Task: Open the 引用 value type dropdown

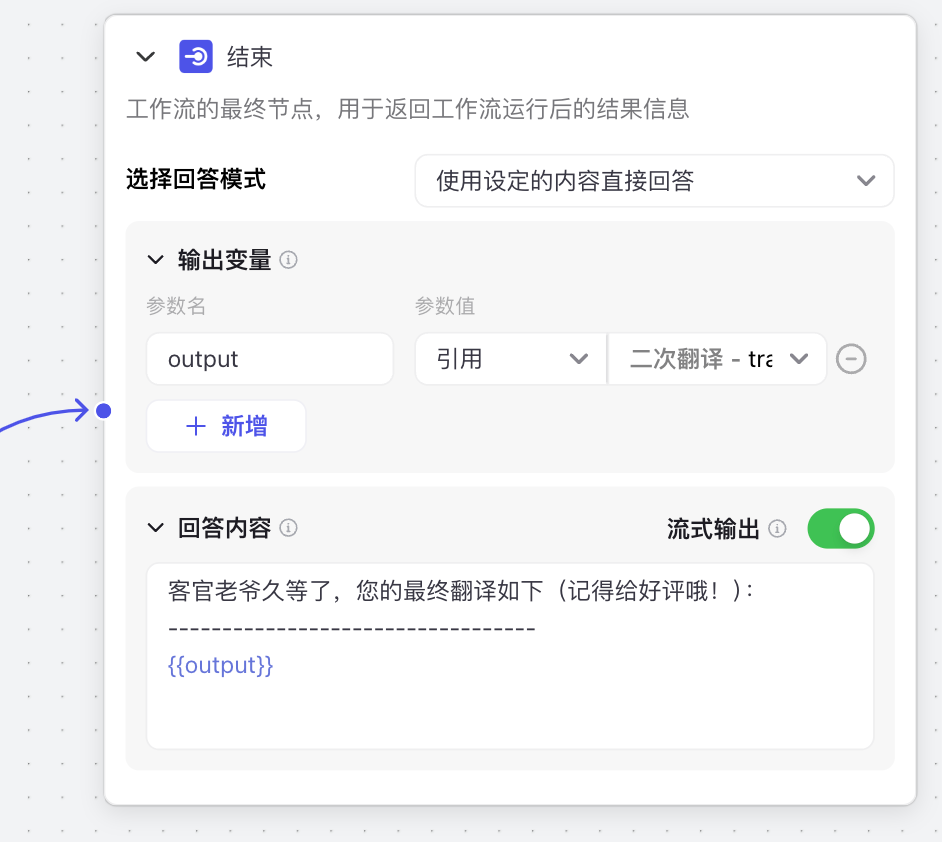Action: 511,359
